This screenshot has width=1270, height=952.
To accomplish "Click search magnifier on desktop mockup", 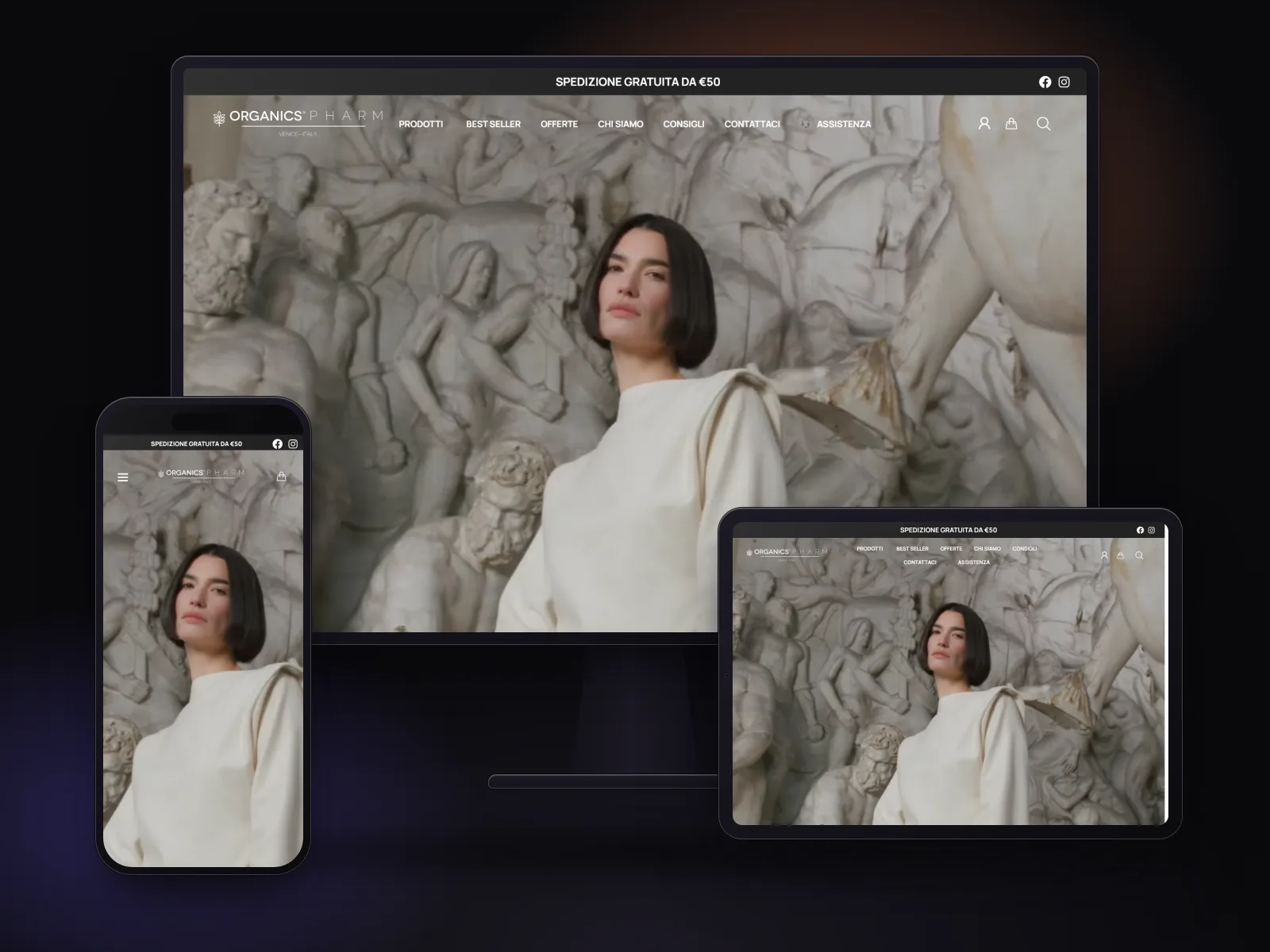I will [1044, 124].
